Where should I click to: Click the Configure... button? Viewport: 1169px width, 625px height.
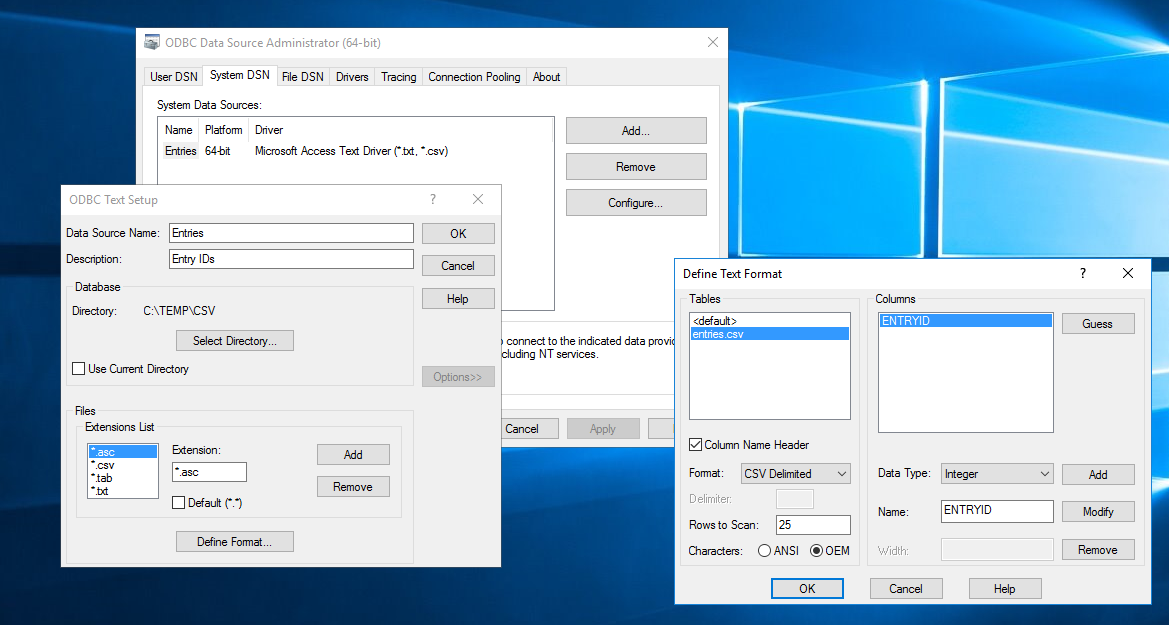tap(636, 202)
